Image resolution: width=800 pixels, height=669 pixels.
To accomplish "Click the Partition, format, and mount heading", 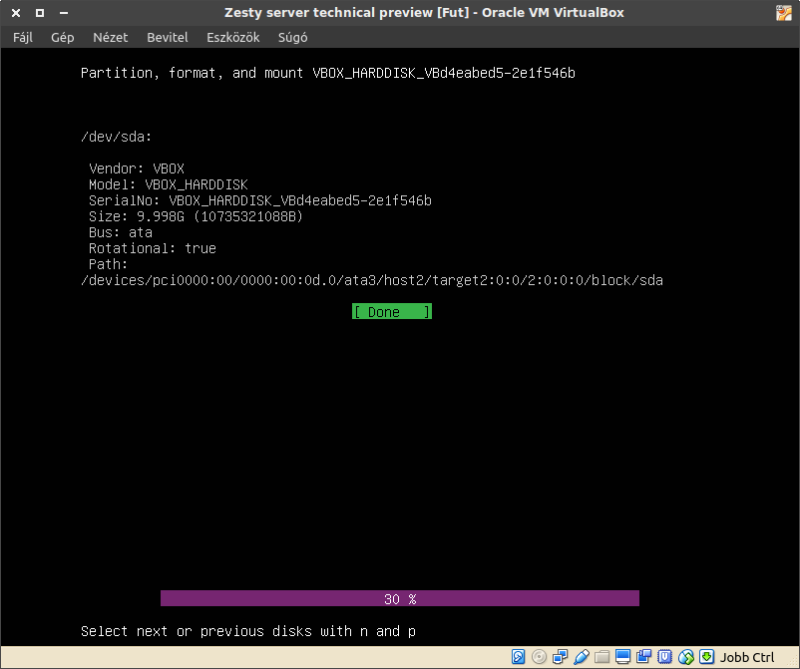I will click(328, 73).
